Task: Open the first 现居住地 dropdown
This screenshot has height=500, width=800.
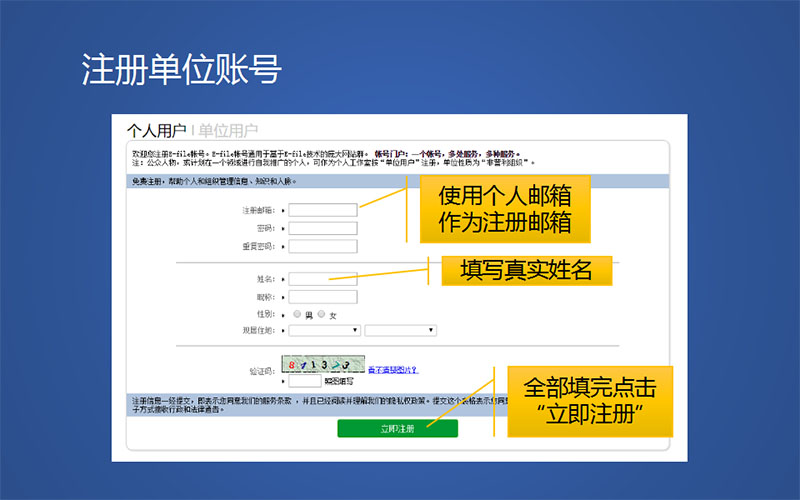Action: [x=324, y=330]
